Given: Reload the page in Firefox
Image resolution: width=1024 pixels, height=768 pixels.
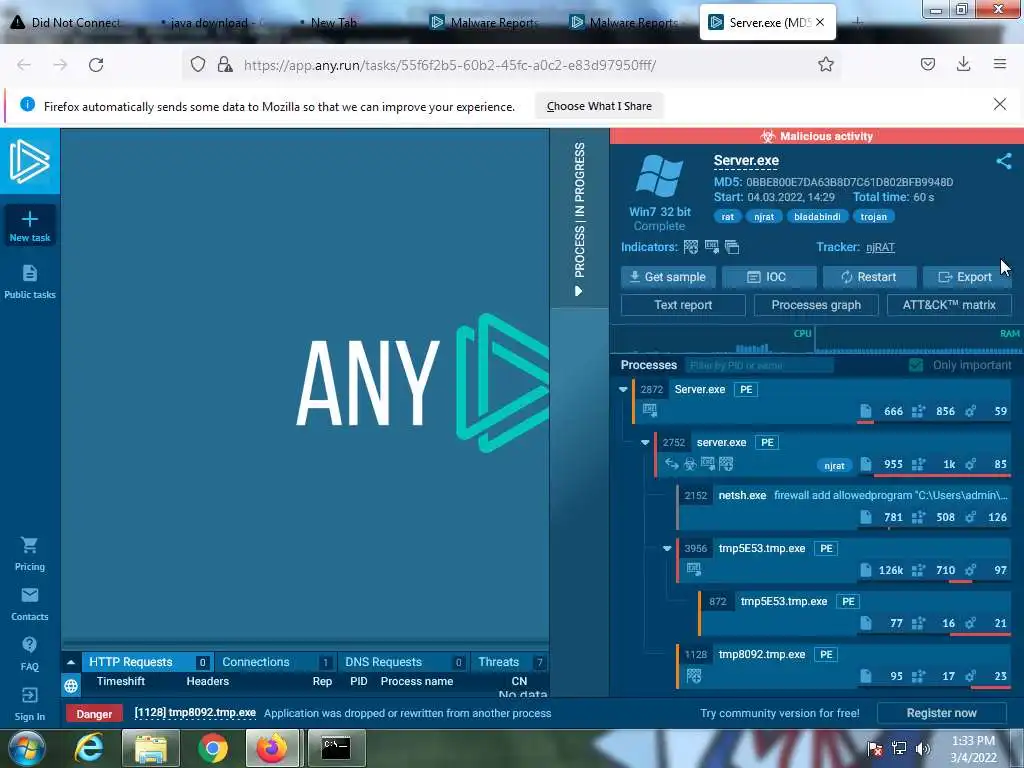Looking at the screenshot, I should [x=96, y=65].
